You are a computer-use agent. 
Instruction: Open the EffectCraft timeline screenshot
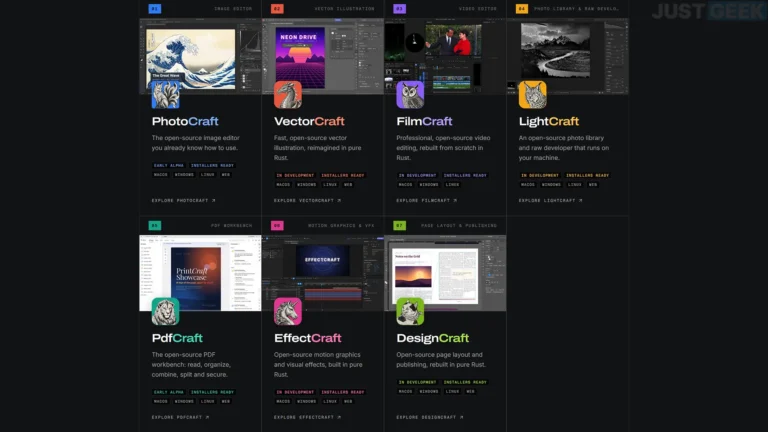[323, 273]
